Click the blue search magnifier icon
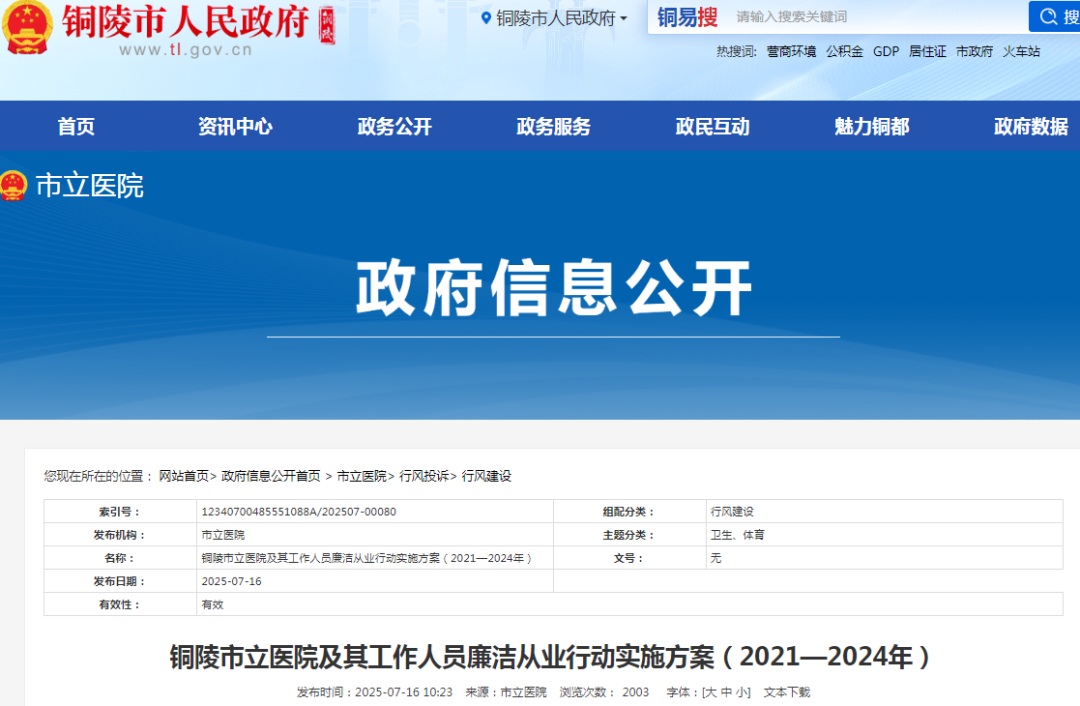 point(1048,16)
